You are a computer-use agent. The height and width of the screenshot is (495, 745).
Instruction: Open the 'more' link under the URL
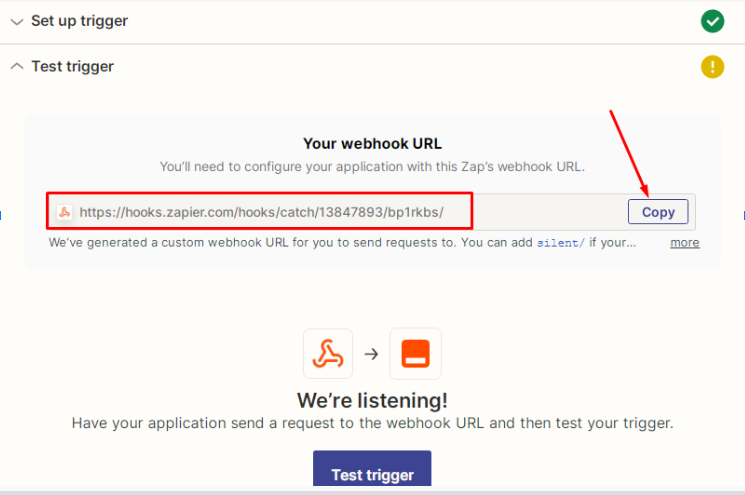pyautogui.click(x=685, y=243)
